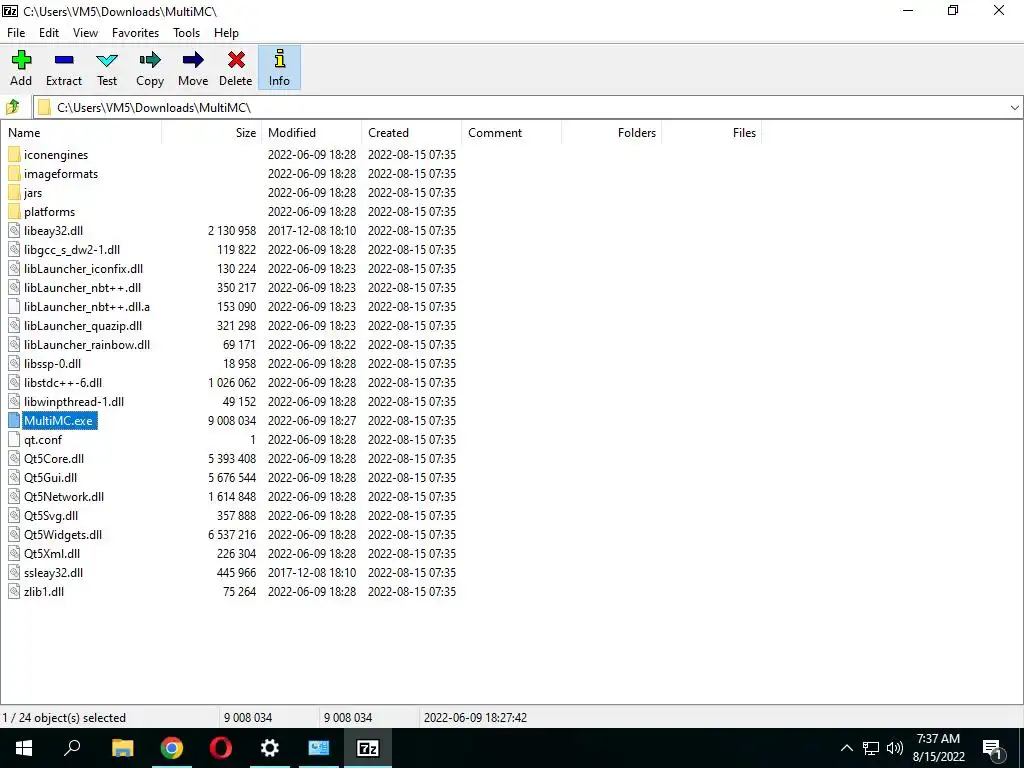
Task: Select Qt5Widgets.dll file name
Action: 63,534
